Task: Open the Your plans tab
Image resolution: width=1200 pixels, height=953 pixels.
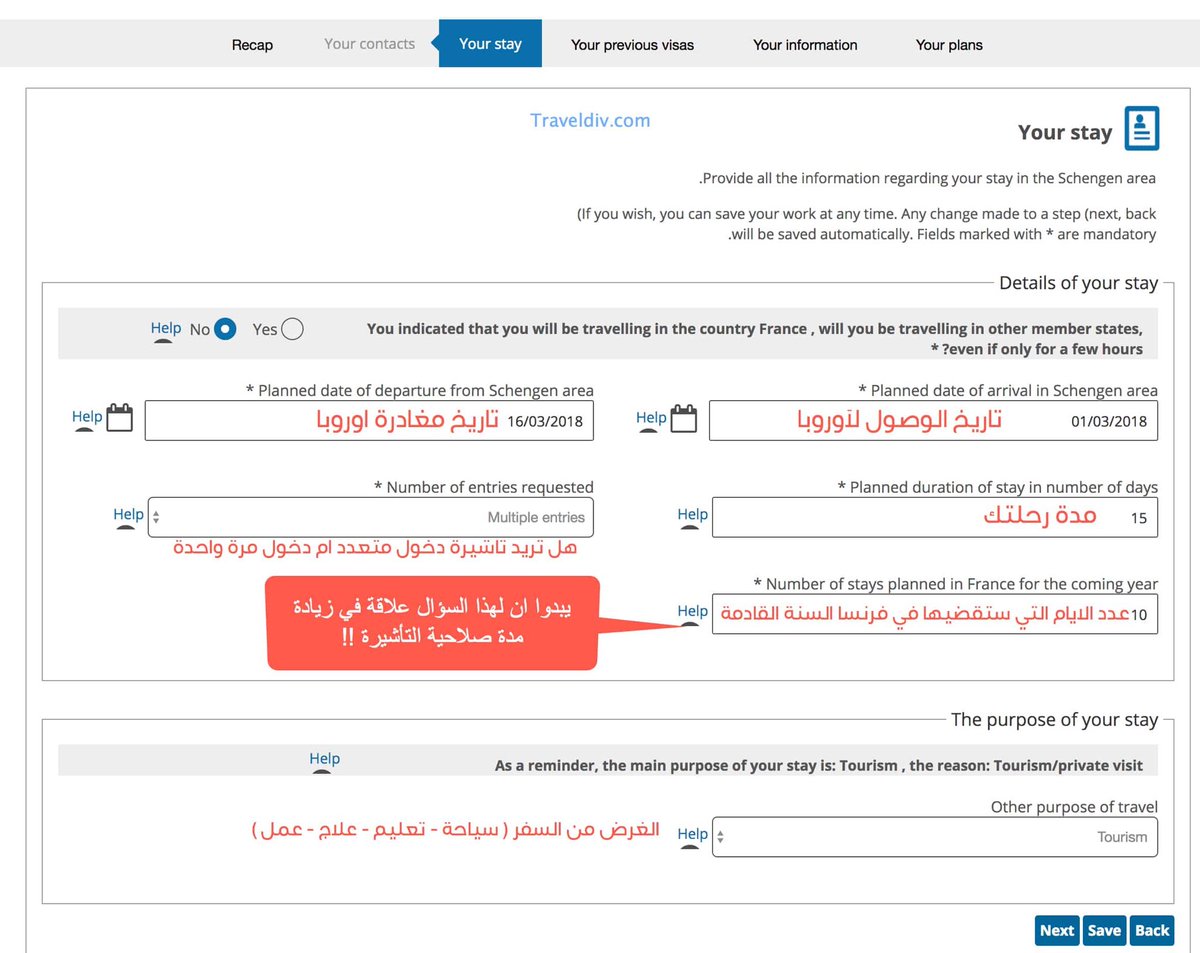Action: click(949, 45)
